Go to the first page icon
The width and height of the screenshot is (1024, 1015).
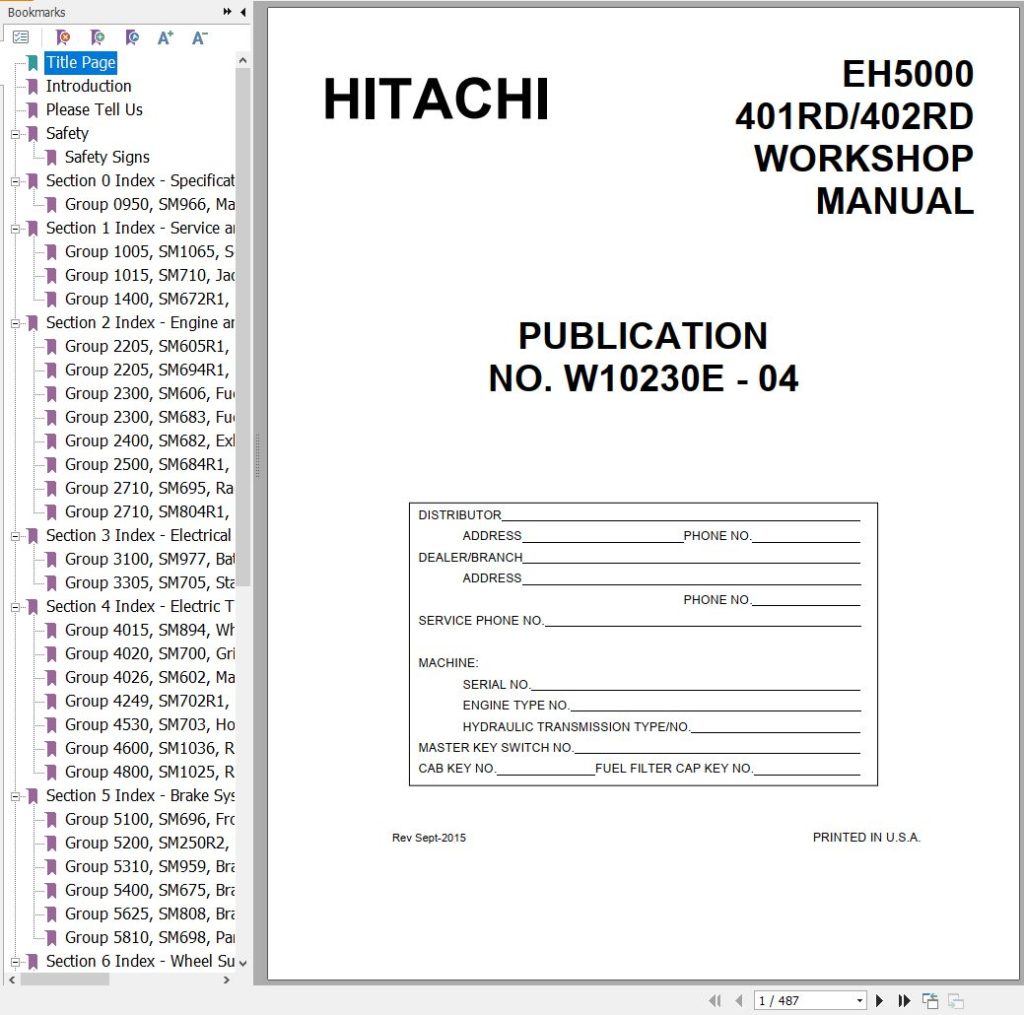pos(715,1000)
